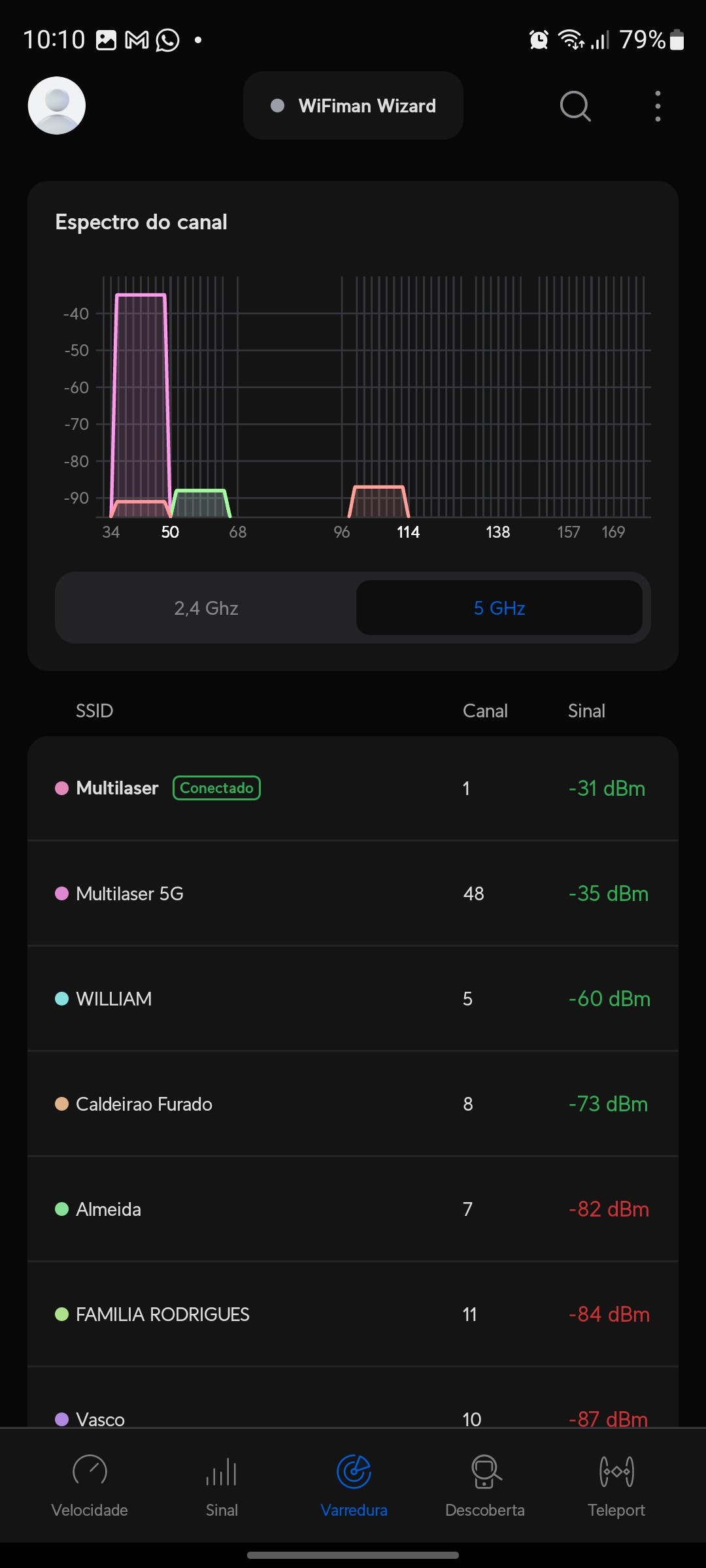Open the Descoberta discovery tab
The width and height of the screenshot is (706, 1568).
tap(485, 1484)
